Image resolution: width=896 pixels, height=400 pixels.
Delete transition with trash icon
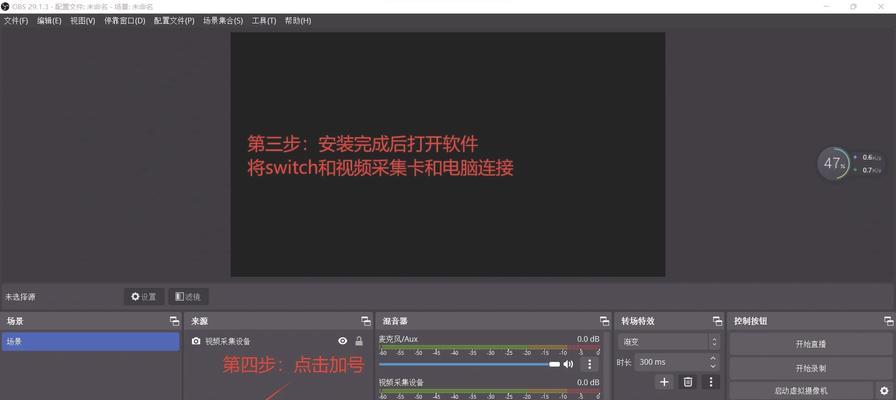pos(688,382)
